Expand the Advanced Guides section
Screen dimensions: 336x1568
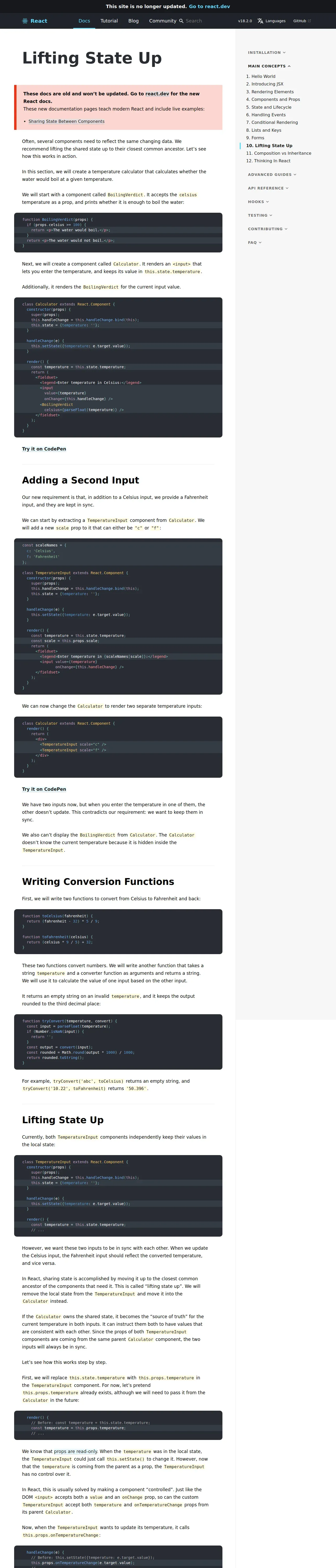[272, 175]
